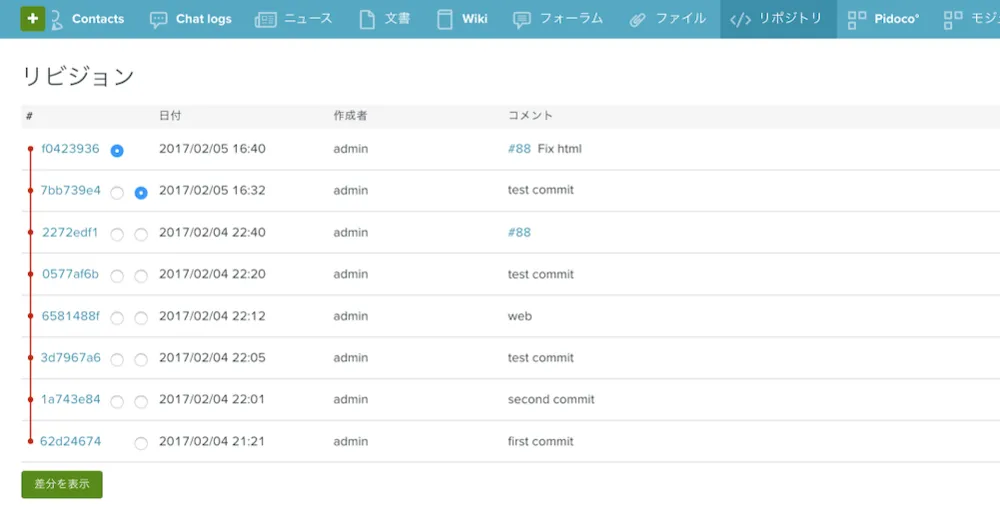The image size is (1000, 515).
Task: Select second radio button for revision 0577af6b
Action: point(141,276)
